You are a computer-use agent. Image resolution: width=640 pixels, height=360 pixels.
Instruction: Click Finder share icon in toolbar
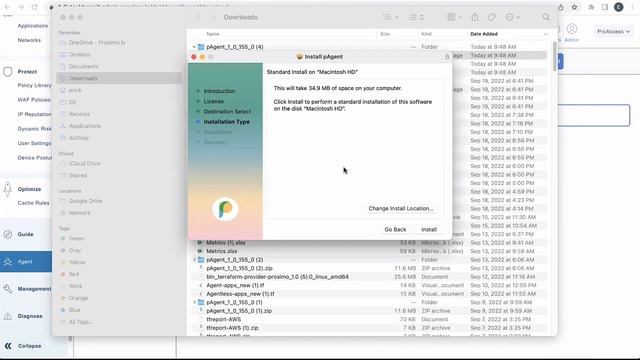pyautogui.click(x=475, y=17)
